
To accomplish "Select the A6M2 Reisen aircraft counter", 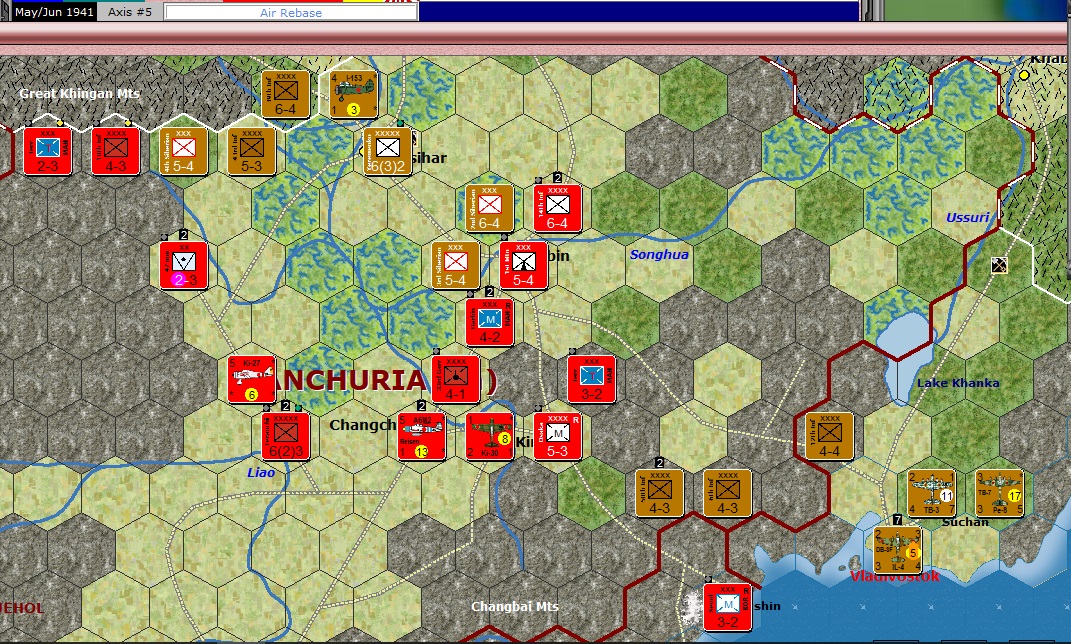I will point(421,436).
